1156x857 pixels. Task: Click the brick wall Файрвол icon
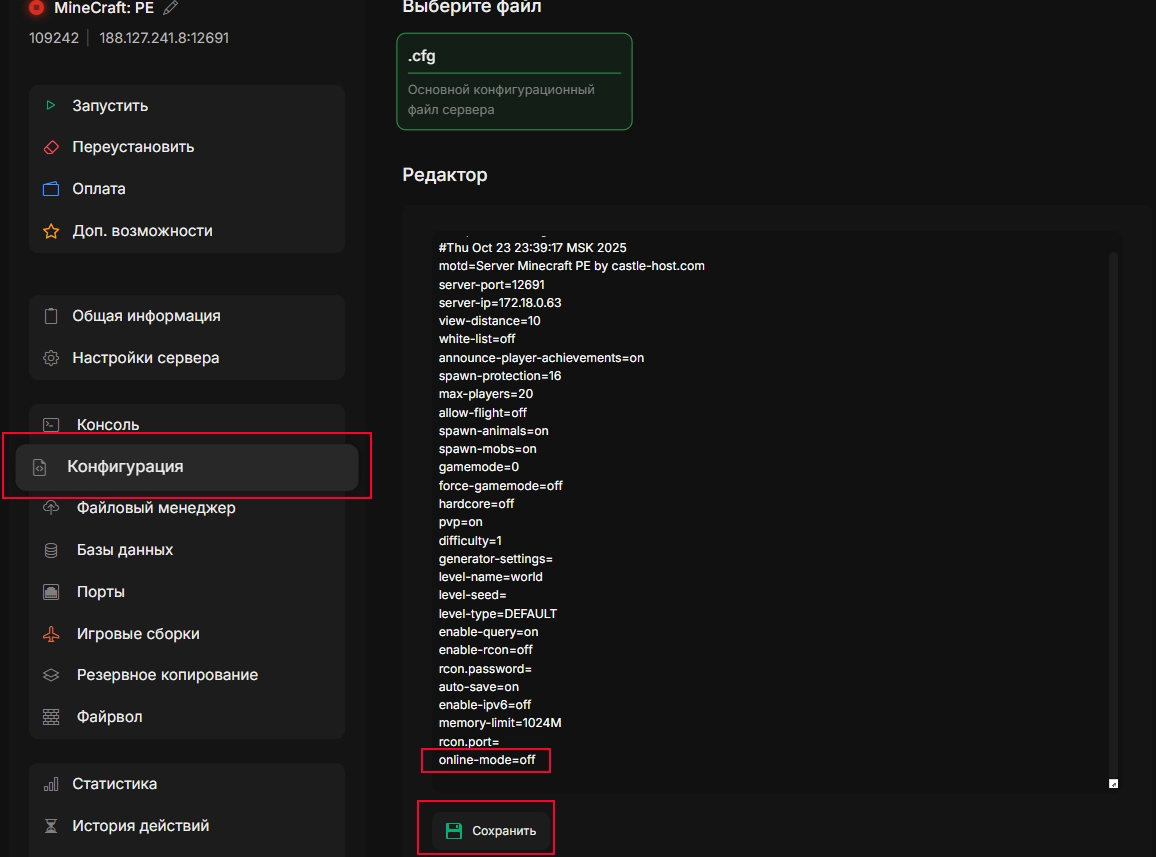coord(51,717)
